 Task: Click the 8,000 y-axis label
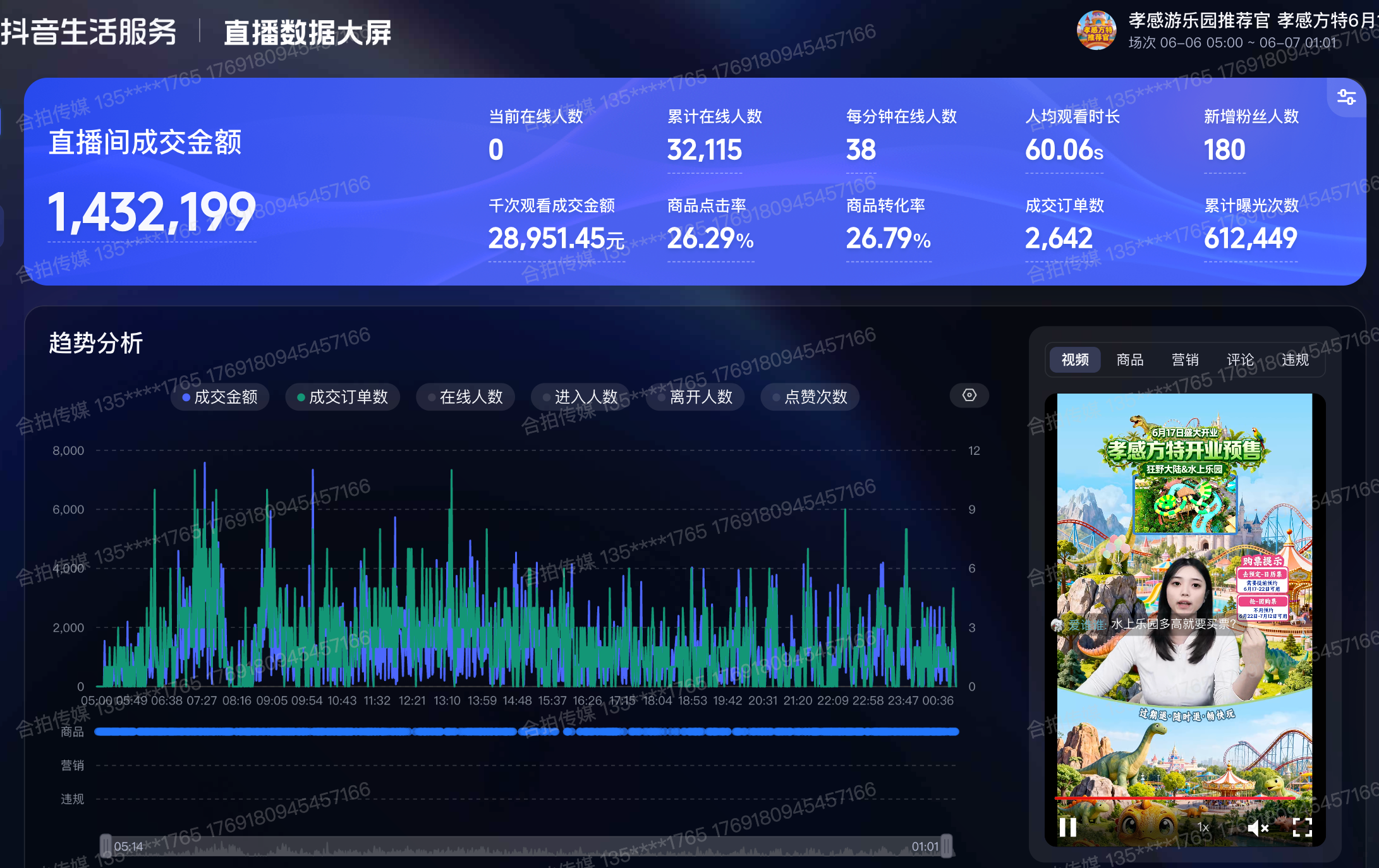tap(68, 450)
